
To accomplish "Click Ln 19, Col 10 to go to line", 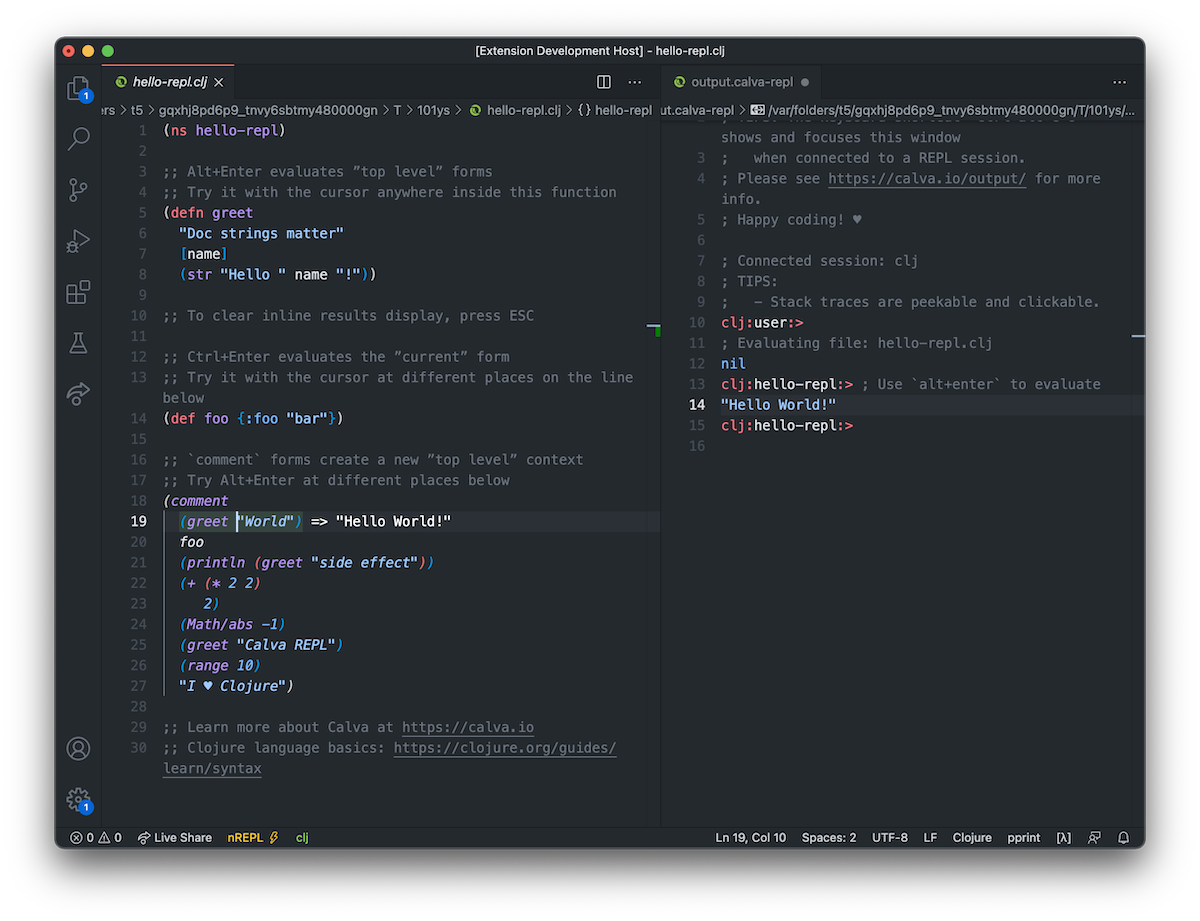I will (750, 837).
